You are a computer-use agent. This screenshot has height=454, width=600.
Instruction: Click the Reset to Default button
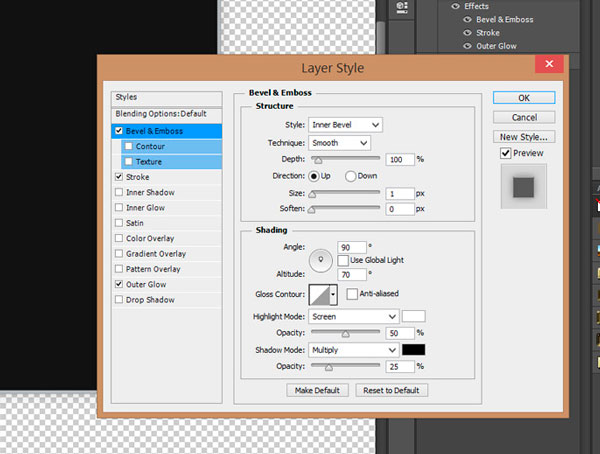[x=391, y=390]
